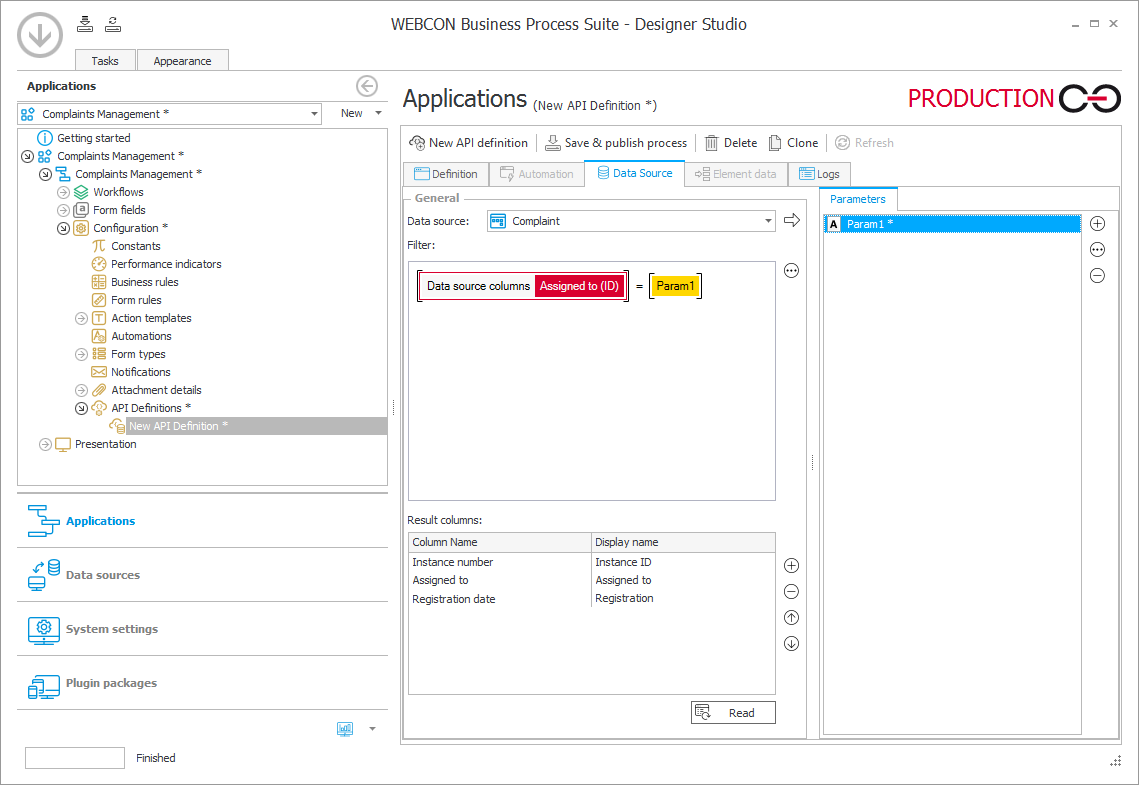The image size is (1139, 785).
Task: Open dropdown arrow next to the diagram icon
Action: [x=373, y=728]
